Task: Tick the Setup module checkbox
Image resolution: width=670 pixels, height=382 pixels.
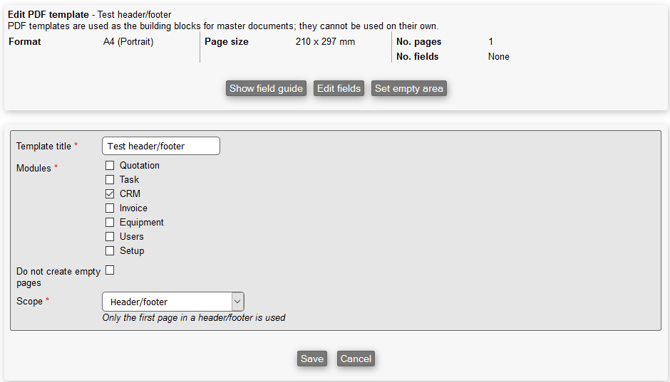Action: pos(110,250)
